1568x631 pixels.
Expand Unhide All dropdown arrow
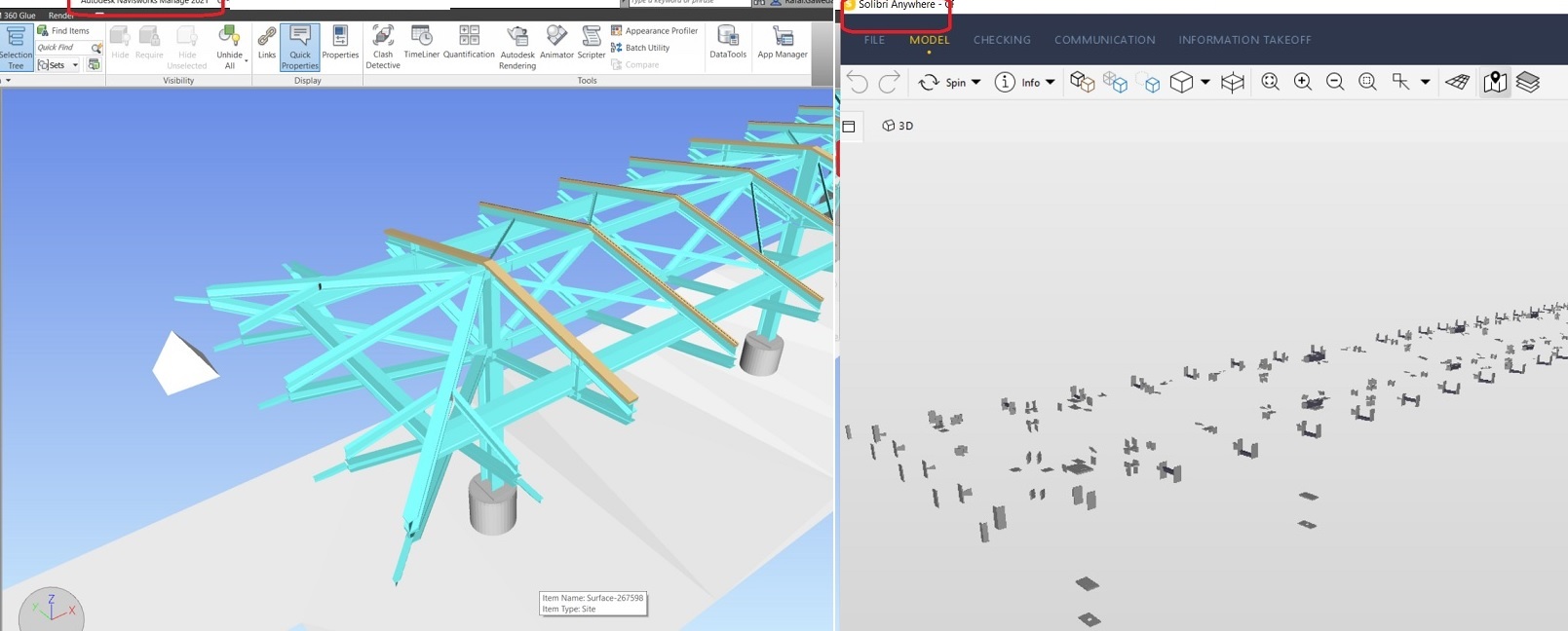point(246,61)
